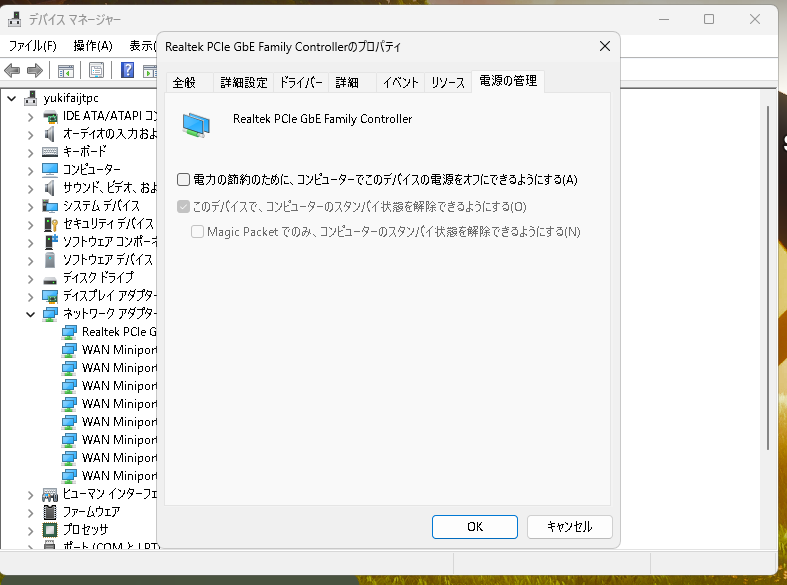Click the back arrow toolbar icon

pos(12,70)
